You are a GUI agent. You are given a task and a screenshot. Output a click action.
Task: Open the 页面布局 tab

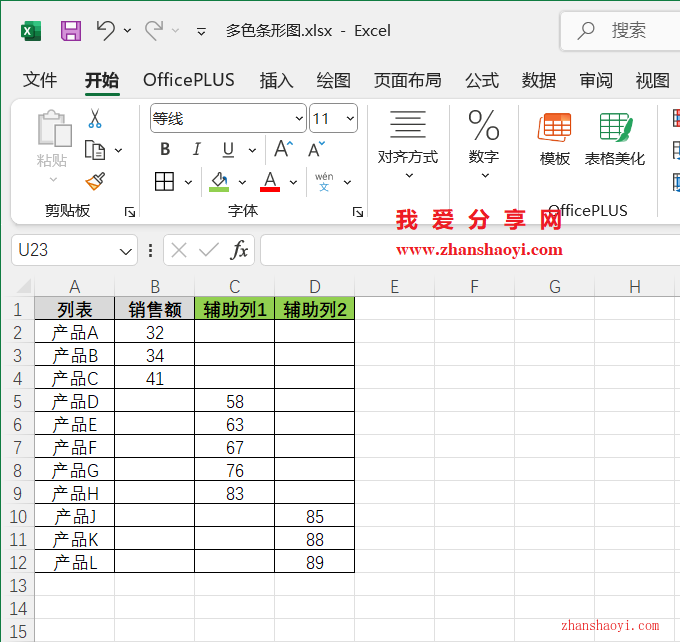pos(407,81)
